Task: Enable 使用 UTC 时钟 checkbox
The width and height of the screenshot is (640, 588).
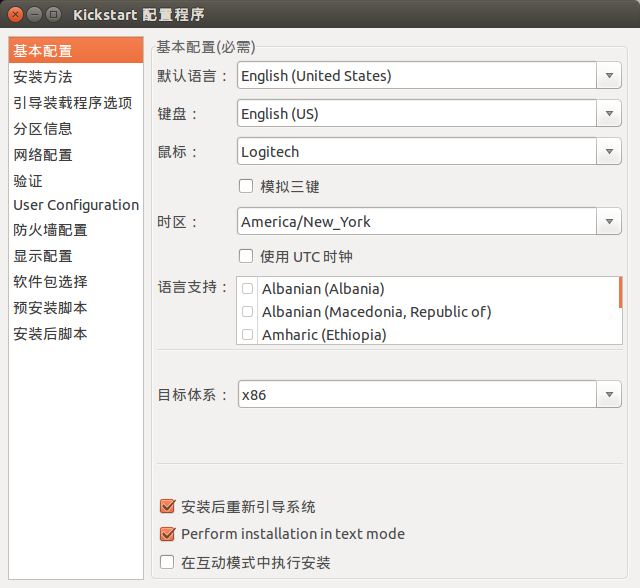Action: click(246, 256)
